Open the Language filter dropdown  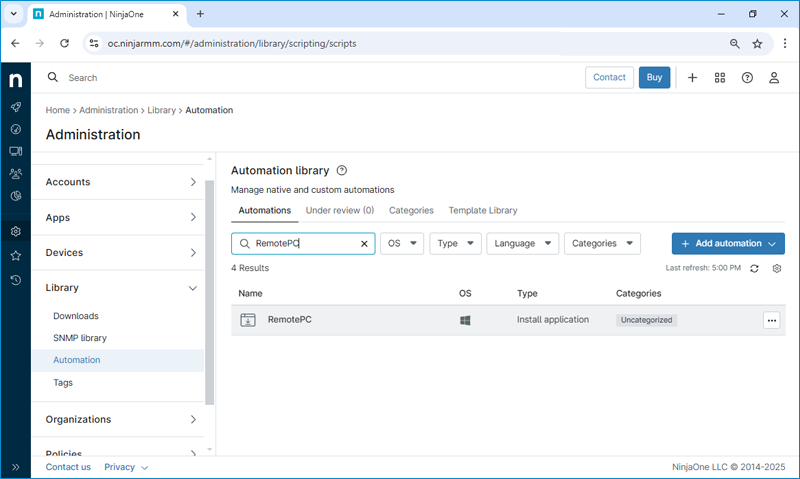[521, 243]
